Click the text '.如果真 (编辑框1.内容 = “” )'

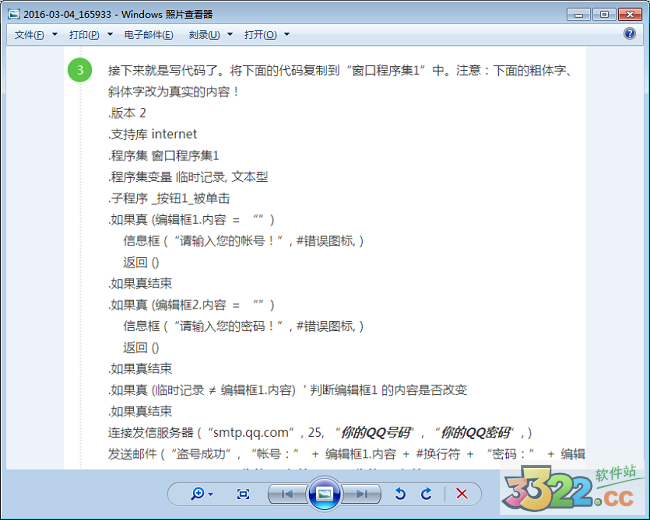191,220
